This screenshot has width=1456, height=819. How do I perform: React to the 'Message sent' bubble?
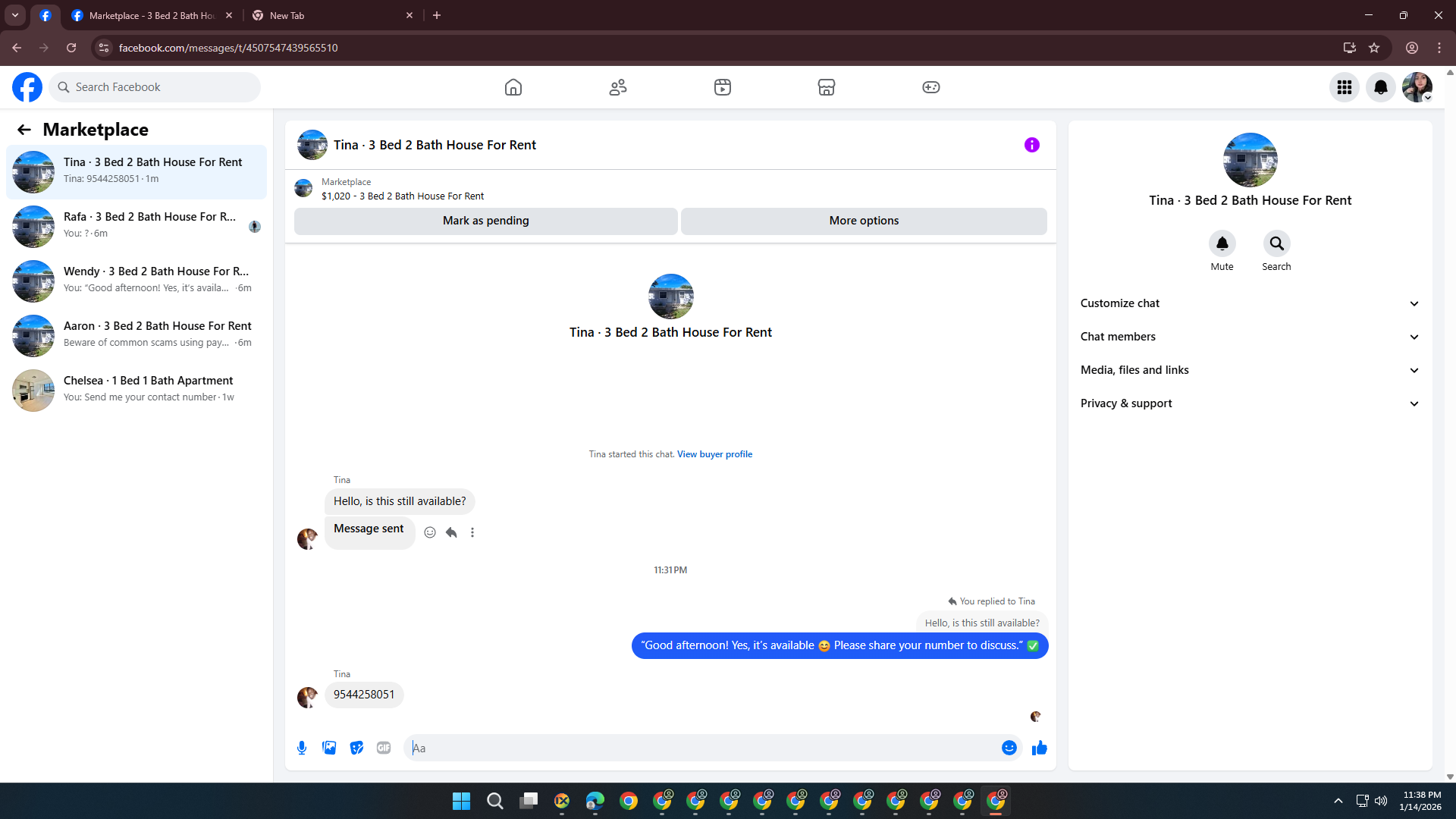tap(430, 532)
